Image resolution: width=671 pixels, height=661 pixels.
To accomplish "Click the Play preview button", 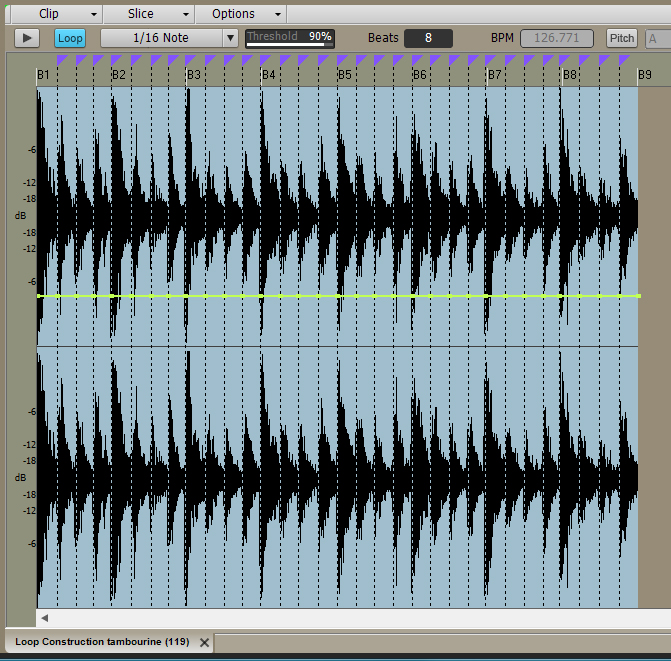I will [x=27, y=38].
